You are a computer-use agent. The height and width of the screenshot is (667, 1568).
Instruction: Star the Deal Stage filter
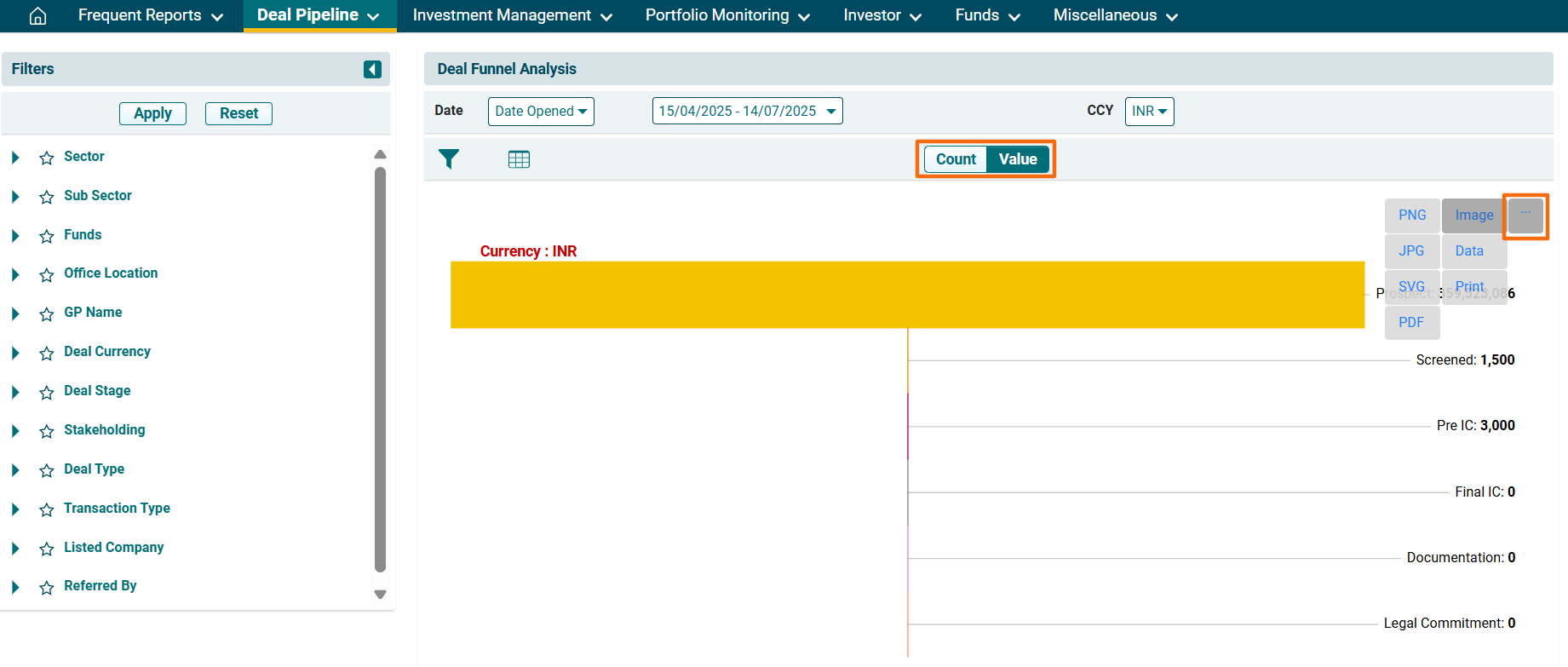(x=47, y=392)
